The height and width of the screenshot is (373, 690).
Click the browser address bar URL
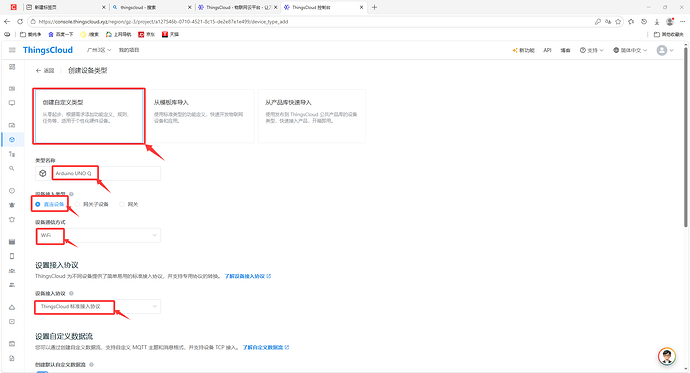[163, 21]
